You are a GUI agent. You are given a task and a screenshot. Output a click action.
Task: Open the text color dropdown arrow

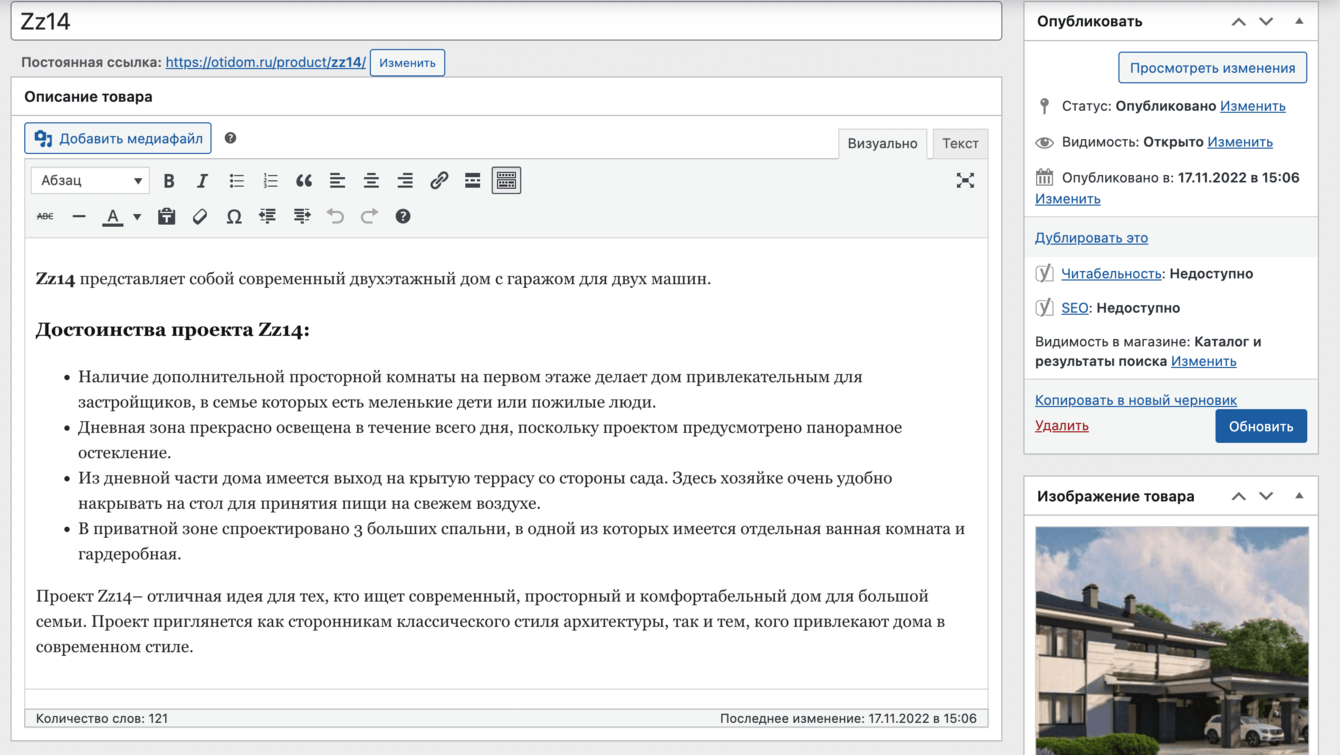pos(137,217)
